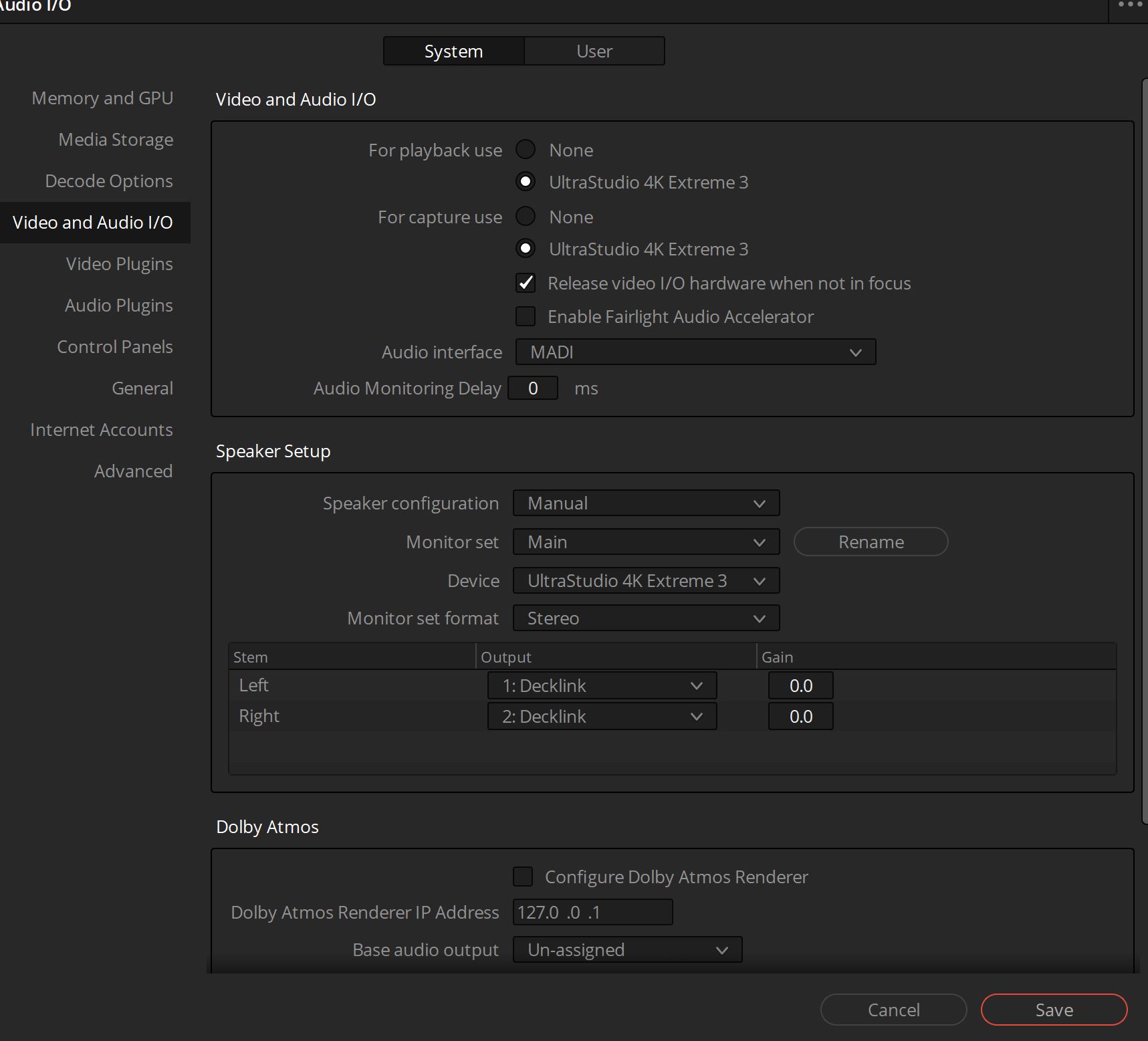The width and height of the screenshot is (1148, 1041).
Task: Enable Fairlight Audio Accelerator checkbox
Action: (x=526, y=316)
